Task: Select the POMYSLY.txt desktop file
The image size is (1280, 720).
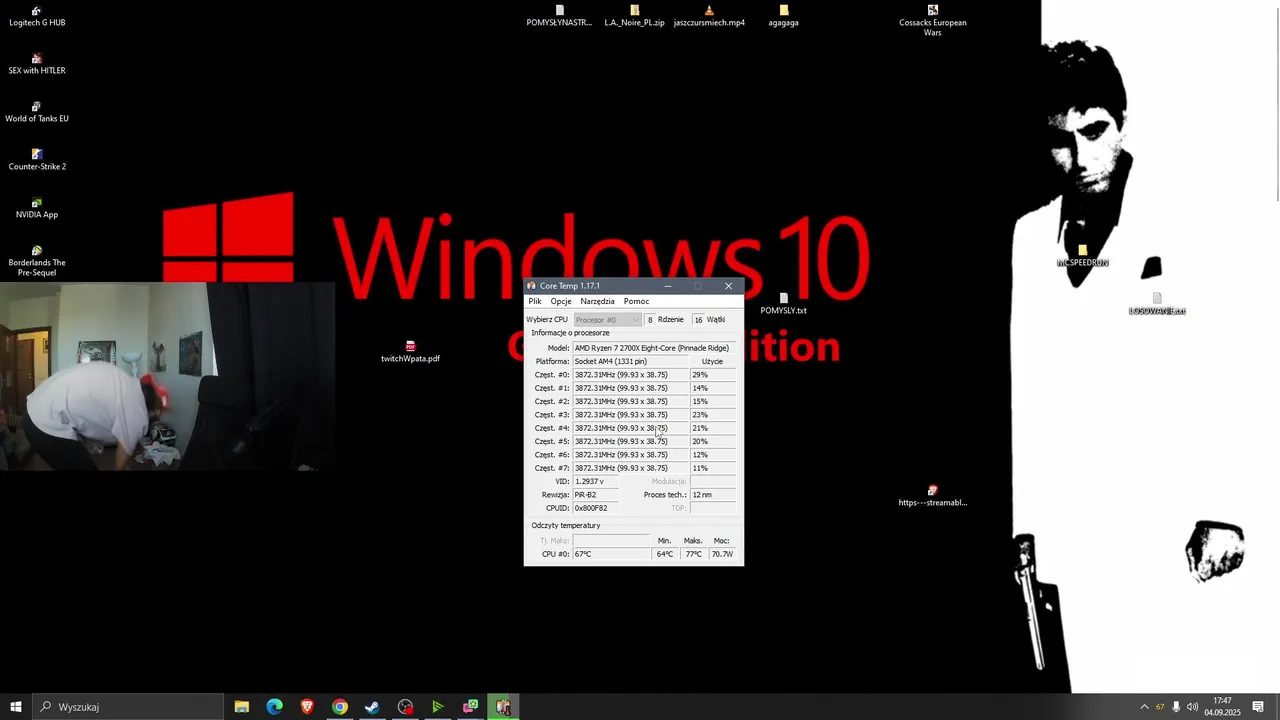Action: (x=783, y=304)
